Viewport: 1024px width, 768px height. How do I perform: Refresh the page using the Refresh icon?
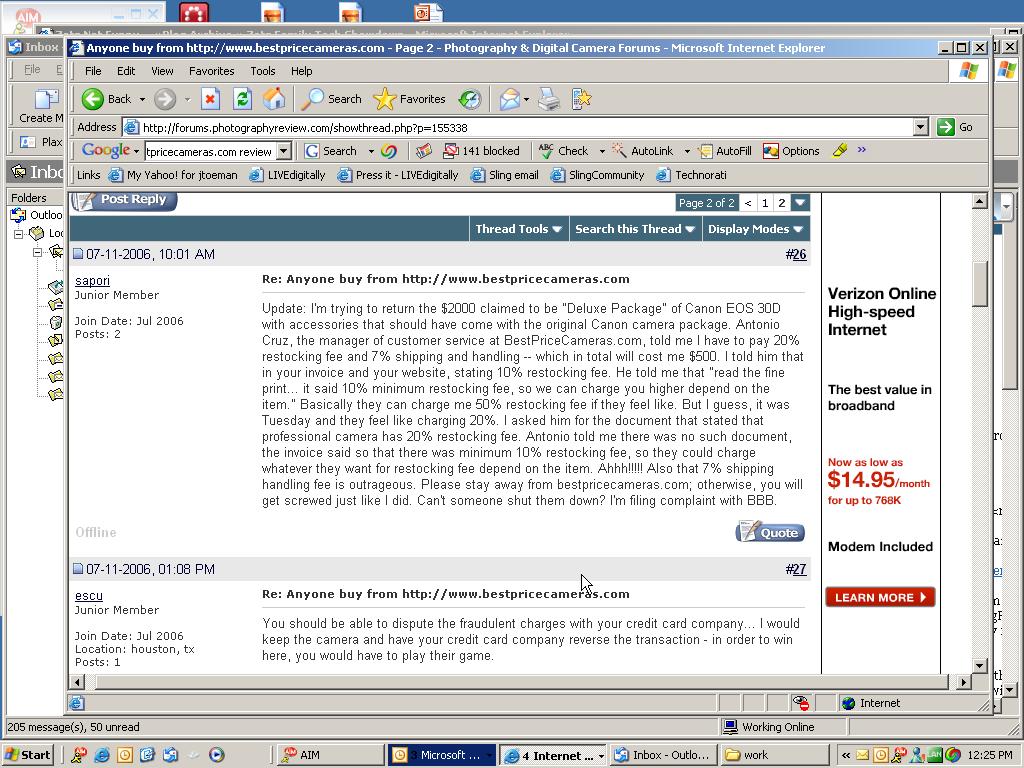point(241,99)
